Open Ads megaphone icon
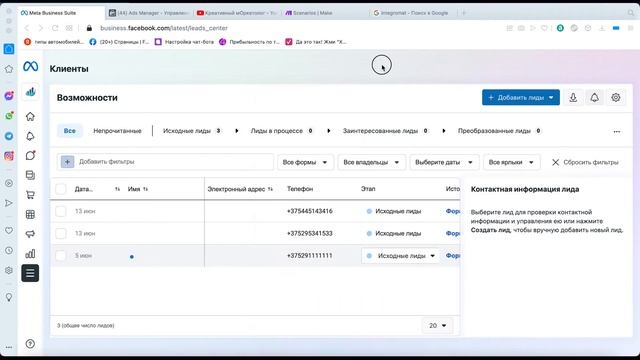Viewport: 640px width, 360px height. coord(30,234)
